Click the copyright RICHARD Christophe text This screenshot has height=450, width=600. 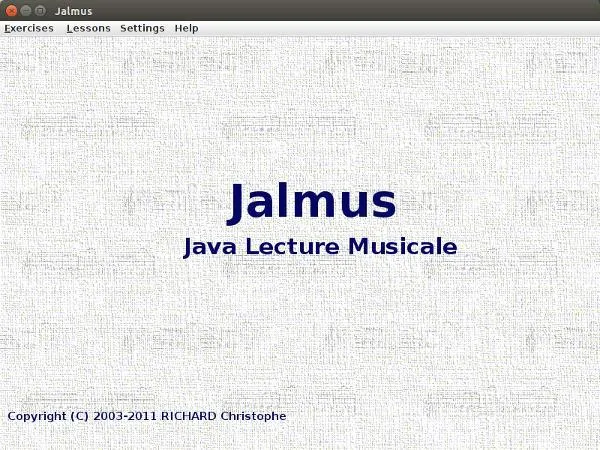[x=147, y=416]
